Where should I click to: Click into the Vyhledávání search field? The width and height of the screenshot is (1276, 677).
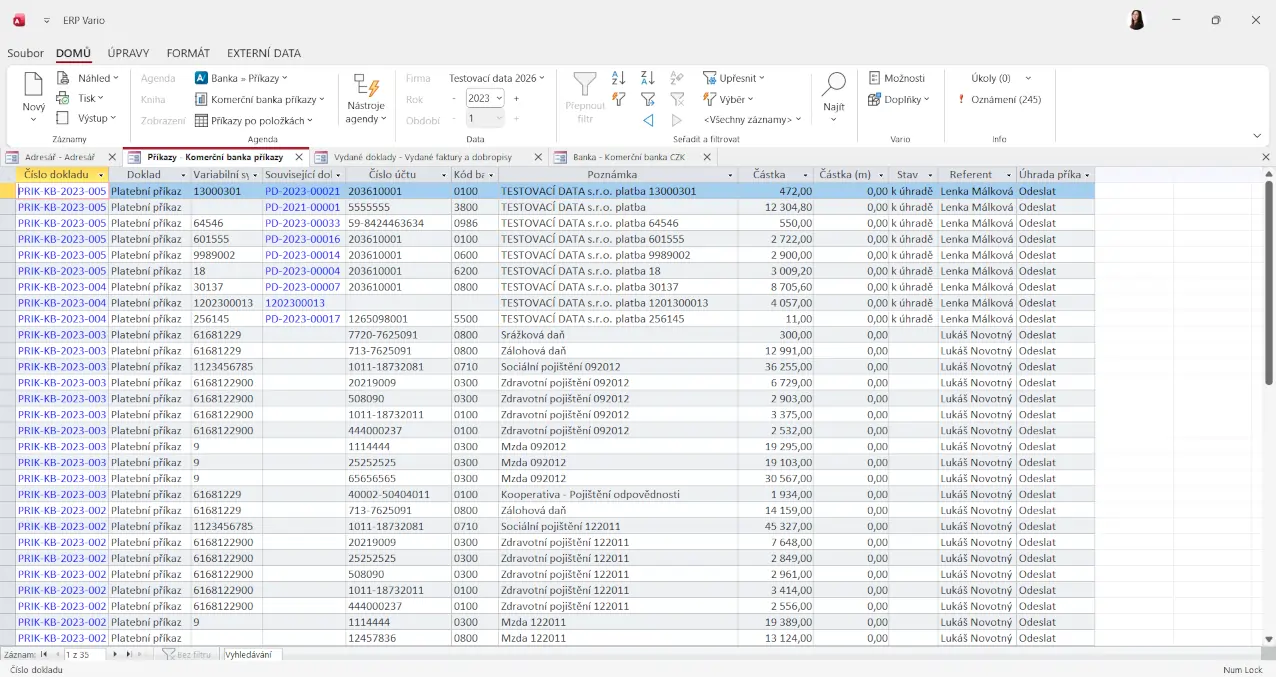click(252, 654)
